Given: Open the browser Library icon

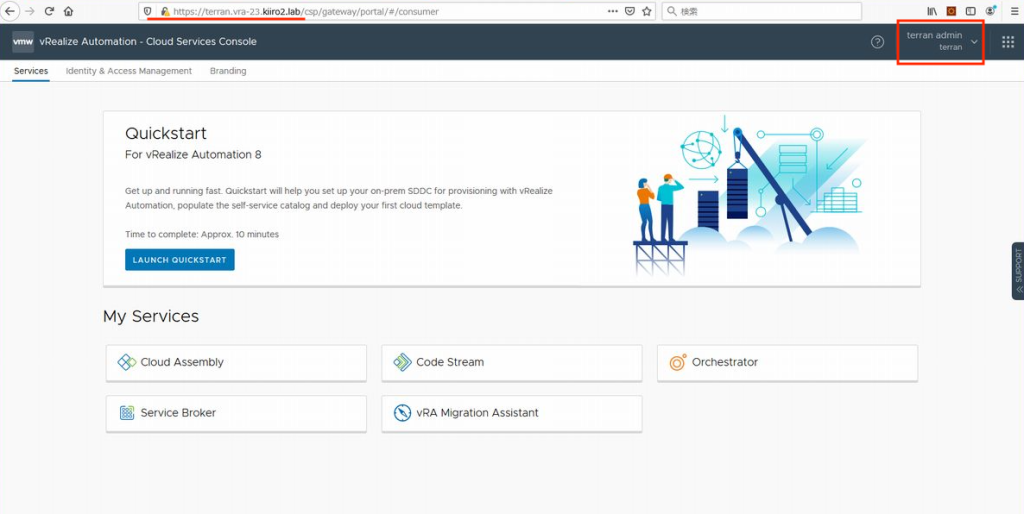Looking at the screenshot, I should pos(932,11).
